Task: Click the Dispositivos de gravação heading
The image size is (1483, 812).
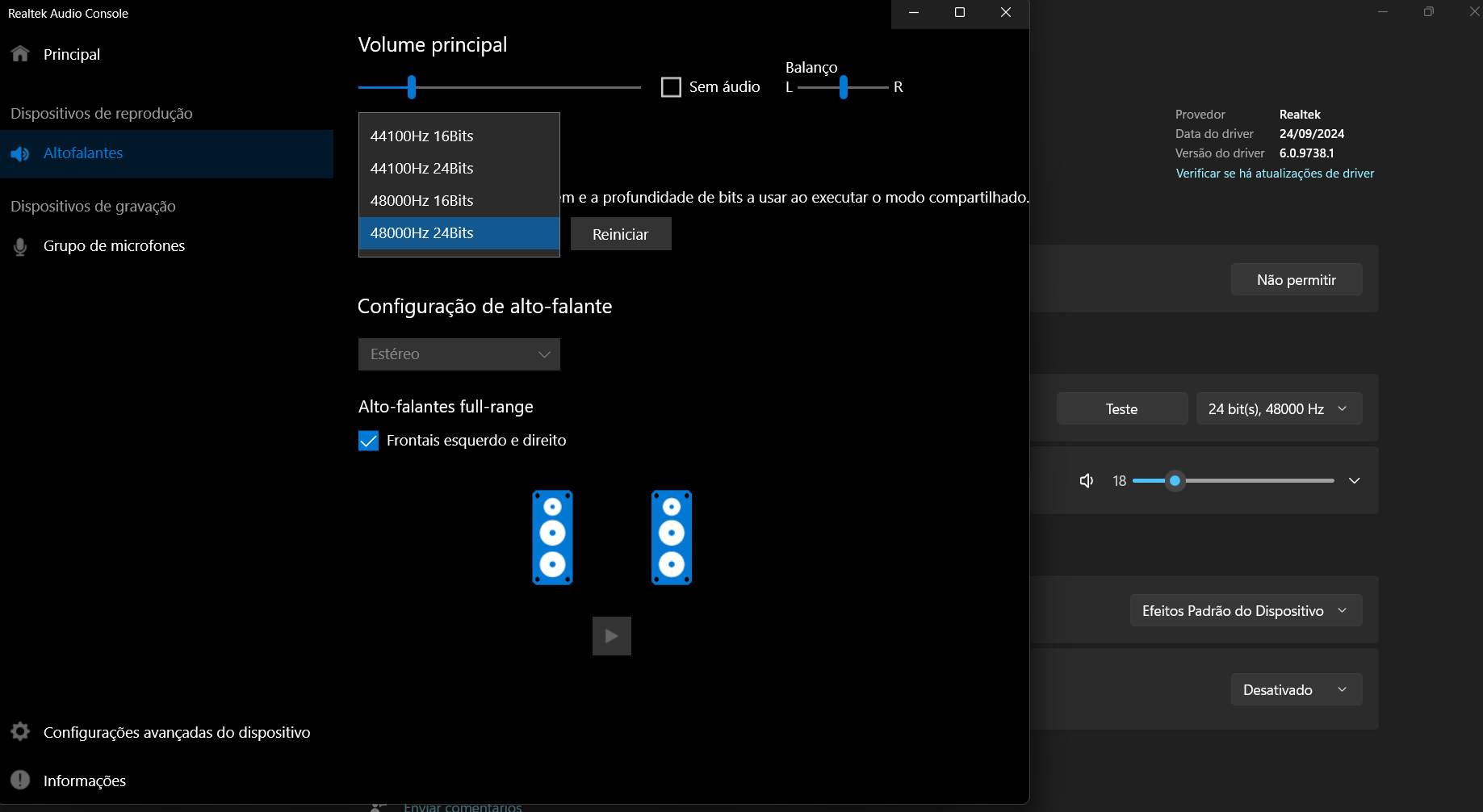Action: (93, 206)
